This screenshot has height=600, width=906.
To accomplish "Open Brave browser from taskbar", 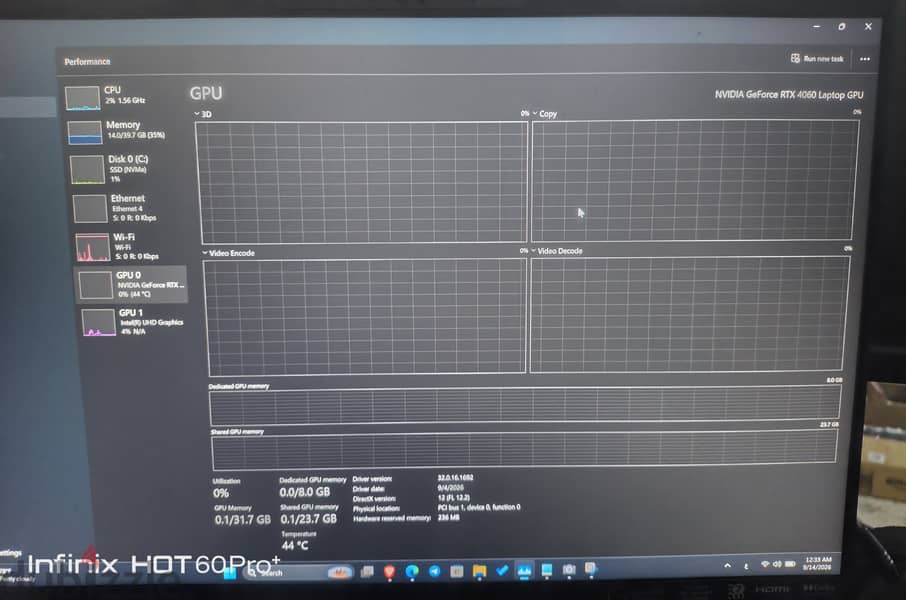I will click(x=389, y=572).
